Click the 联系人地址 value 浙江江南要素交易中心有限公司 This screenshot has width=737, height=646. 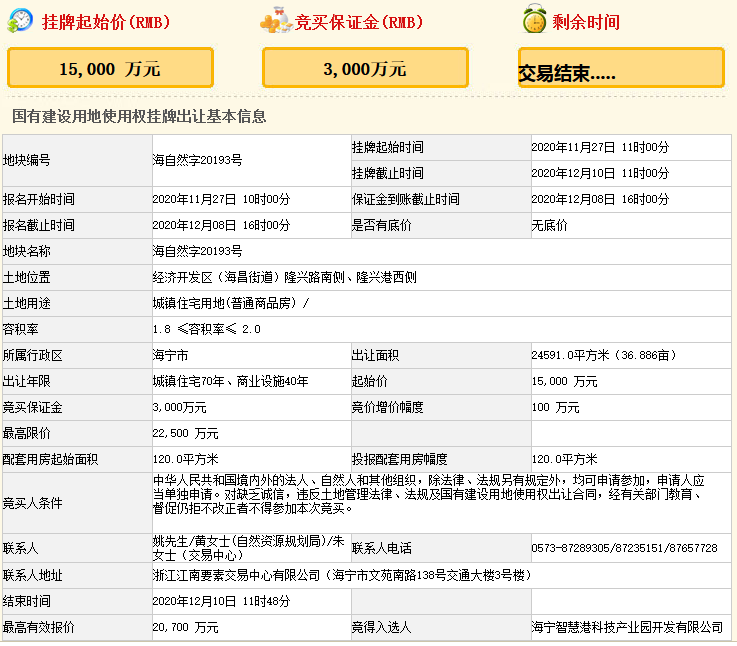(x=342, y=575)
